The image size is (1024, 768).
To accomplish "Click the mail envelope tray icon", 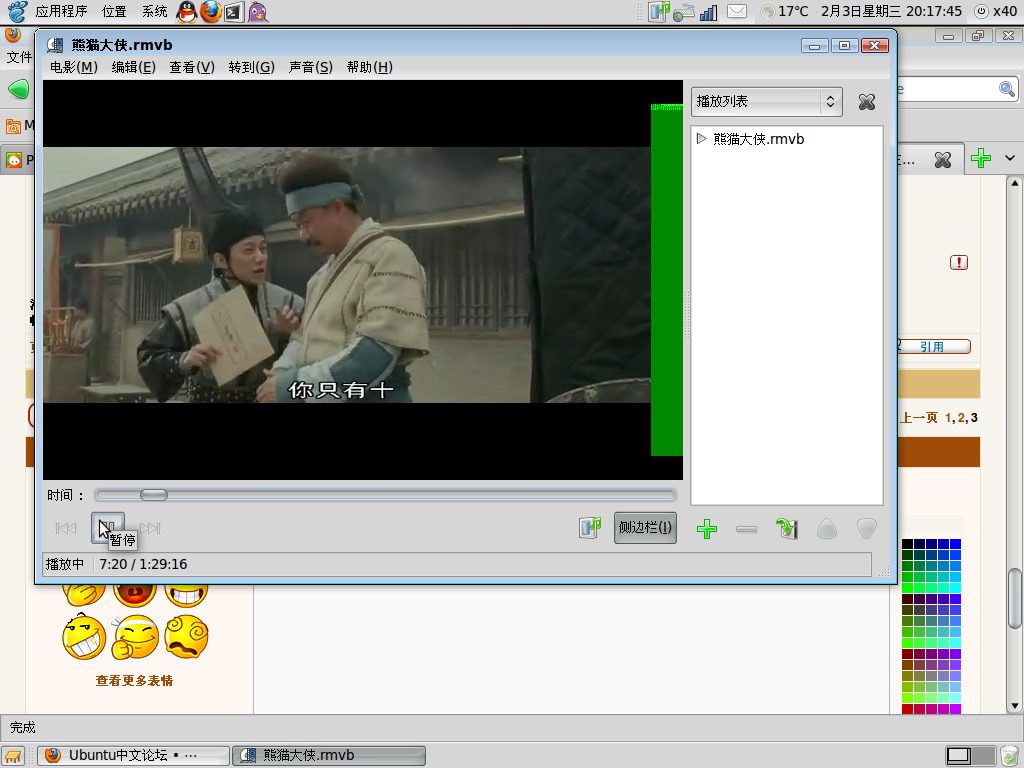I will (x=737, y=11).
